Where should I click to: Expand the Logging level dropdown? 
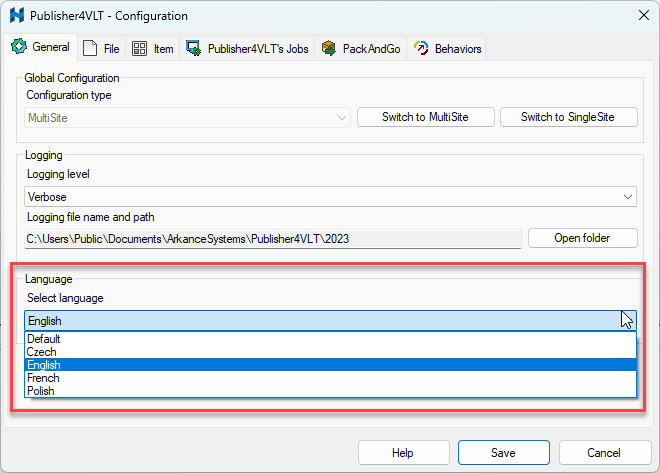[627, 197]
